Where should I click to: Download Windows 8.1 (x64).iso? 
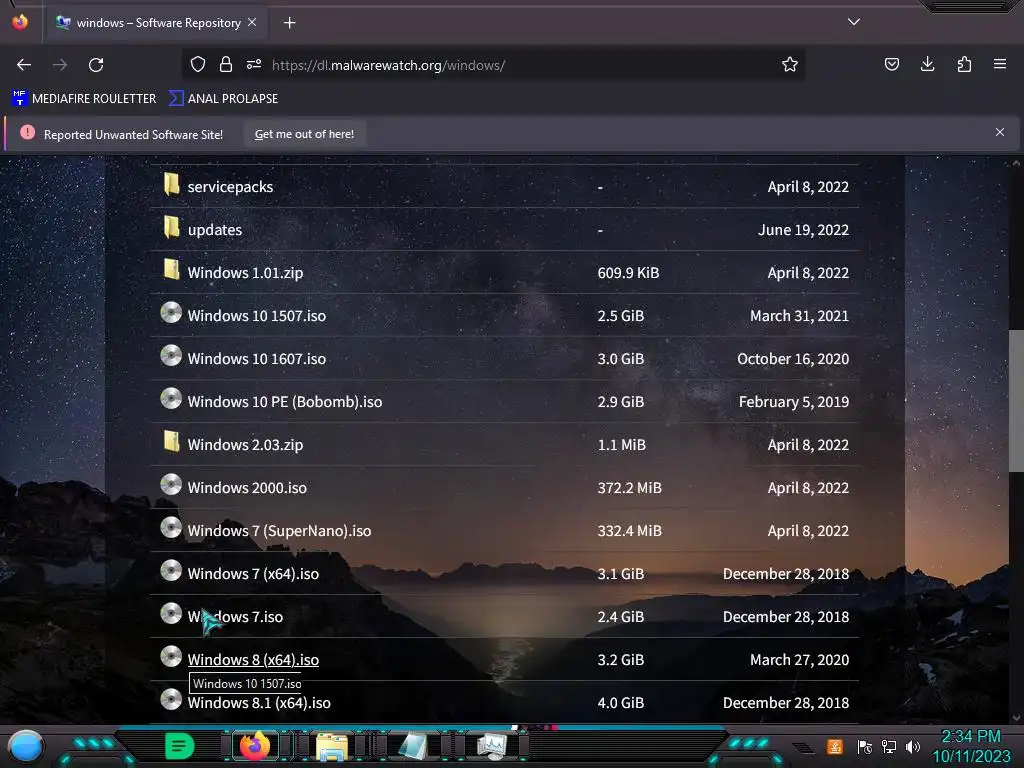coord(259,703)
